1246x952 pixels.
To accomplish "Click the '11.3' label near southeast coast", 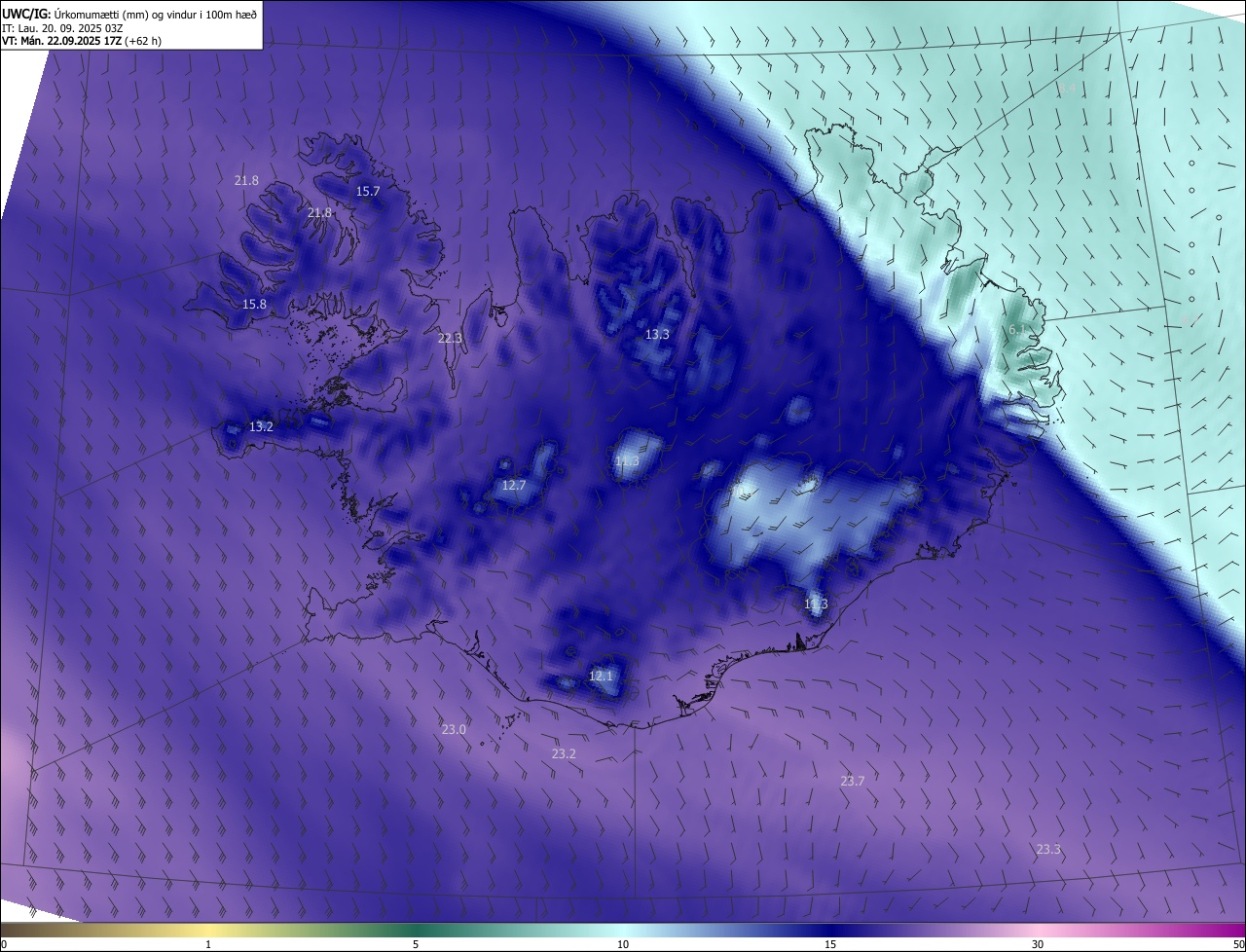I will click(x=816, y=604).
